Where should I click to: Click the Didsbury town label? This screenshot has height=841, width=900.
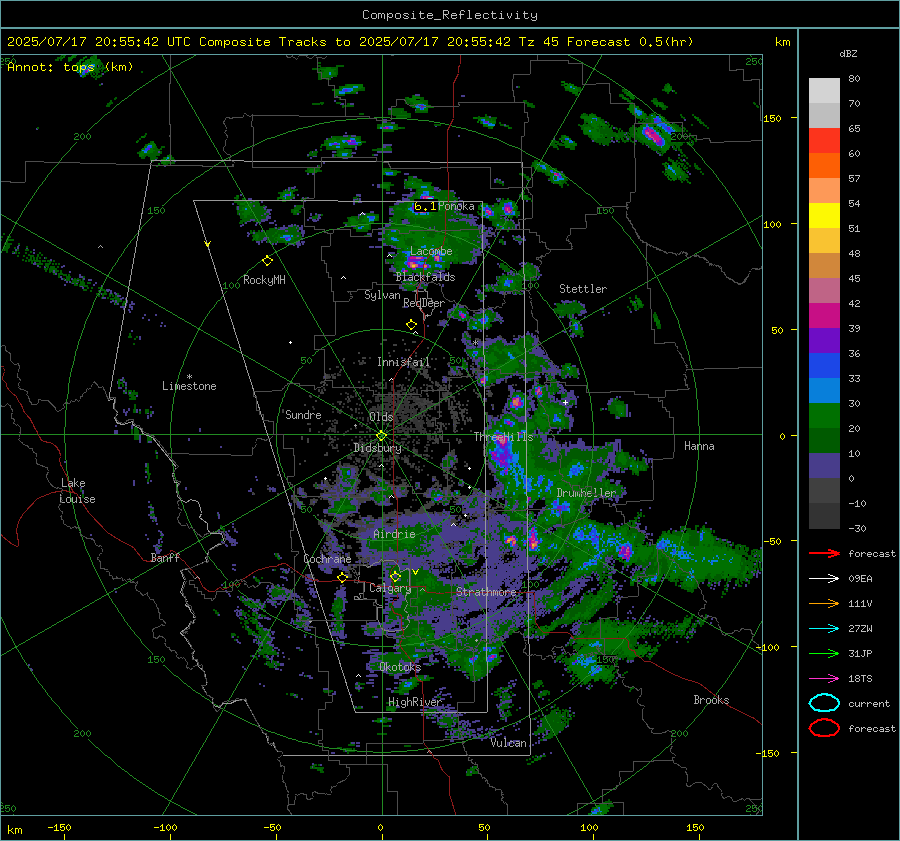click(377, 448)
